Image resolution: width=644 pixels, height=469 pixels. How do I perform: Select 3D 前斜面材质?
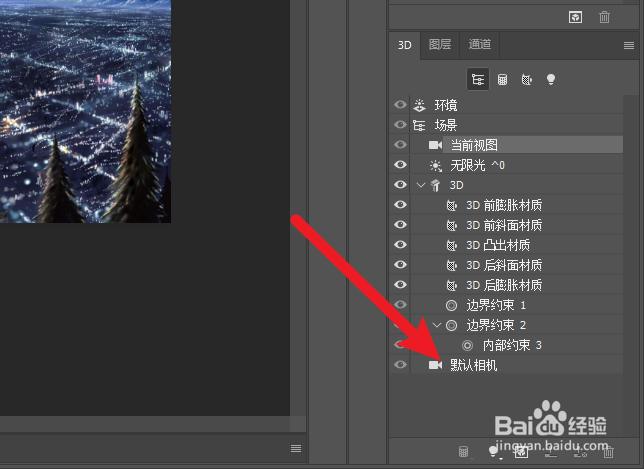click(504, 225)
